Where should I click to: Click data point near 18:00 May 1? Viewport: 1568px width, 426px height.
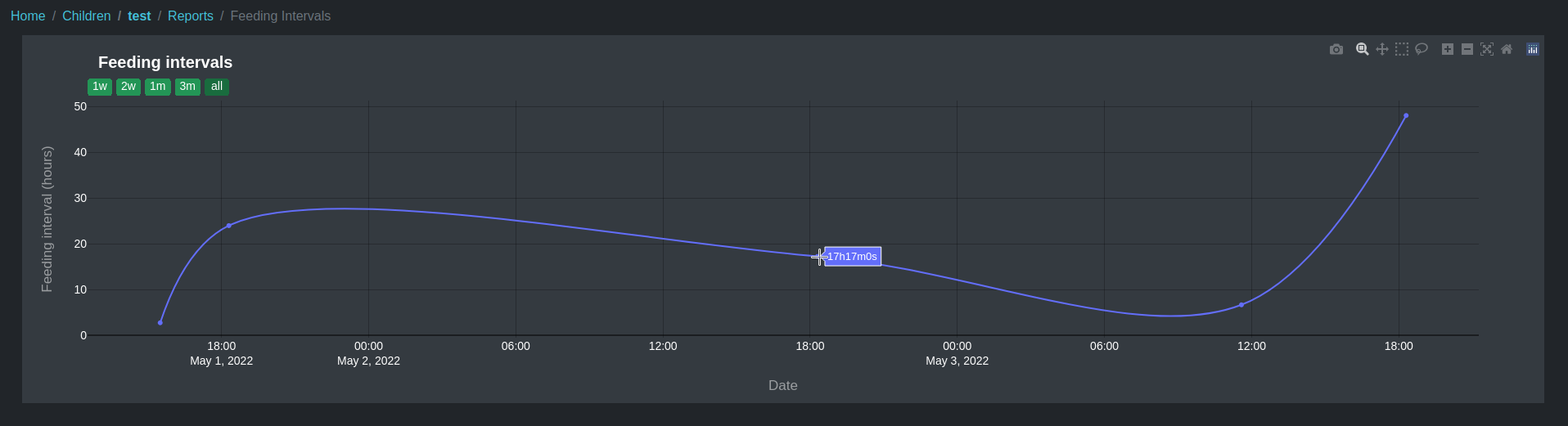[229, 226]
